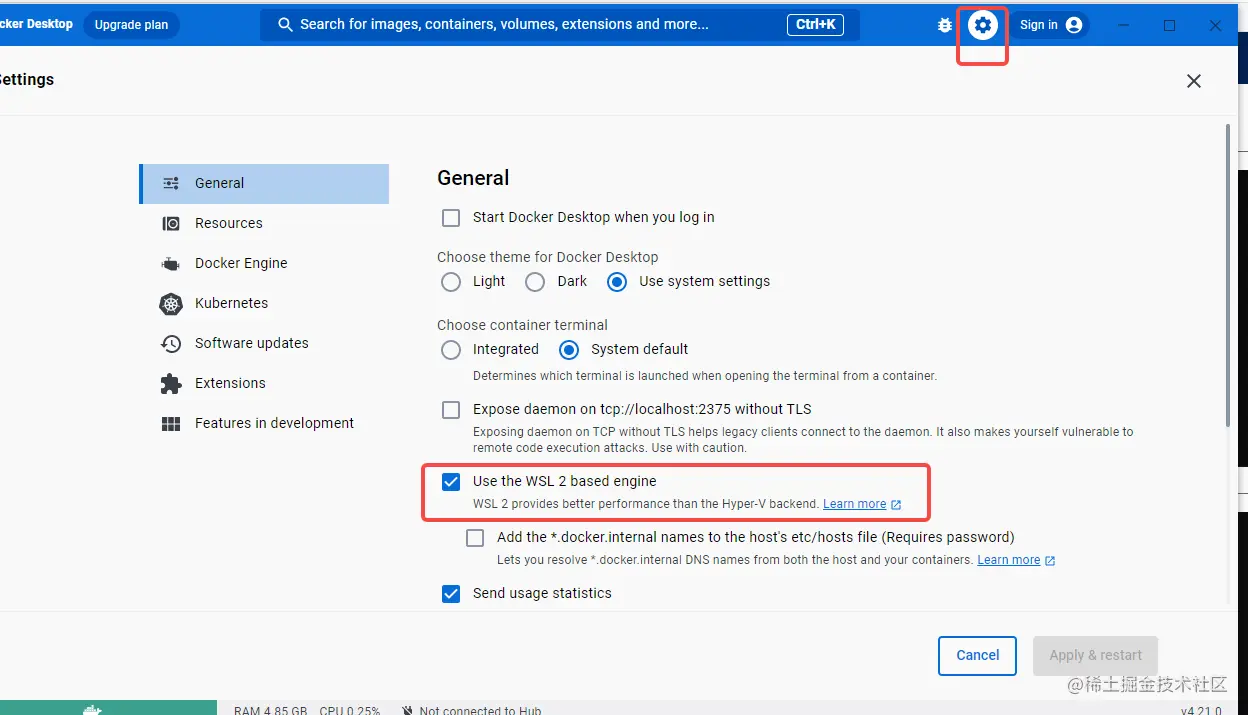Open the Resources settings tab

(x=265, y=223)
